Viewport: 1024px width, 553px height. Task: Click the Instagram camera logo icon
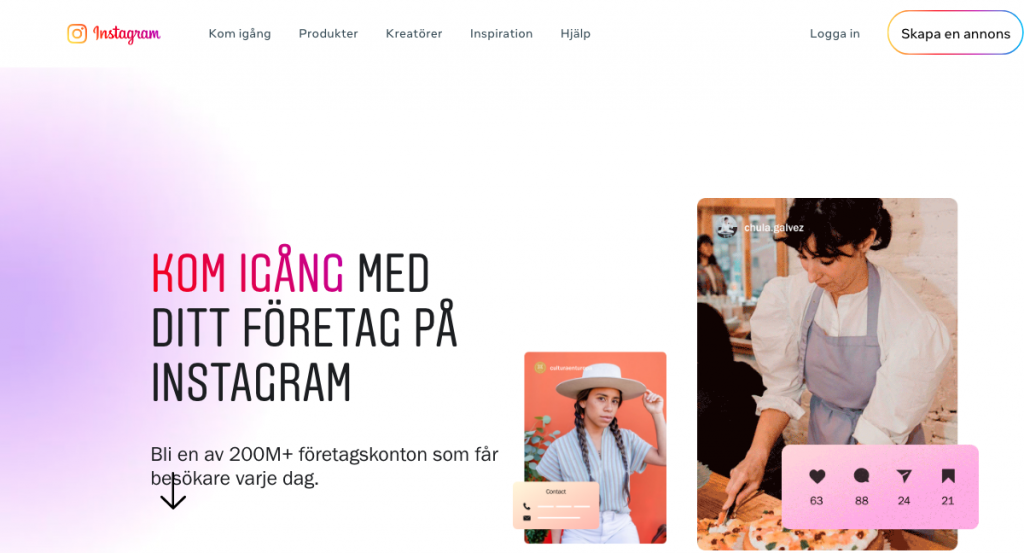(77, 33)
